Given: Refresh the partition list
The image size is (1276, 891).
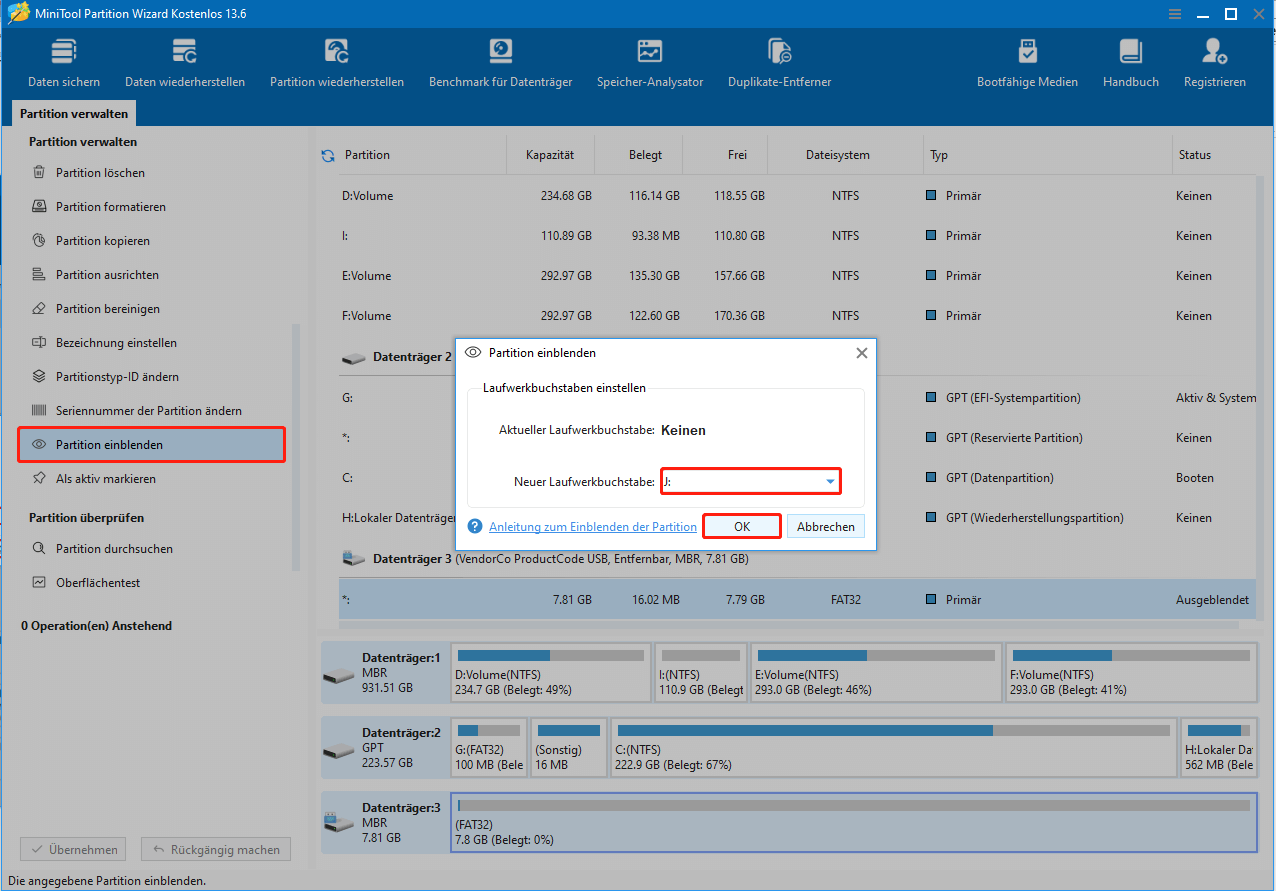Looking at the screenshot, I should tap(329, 155).
